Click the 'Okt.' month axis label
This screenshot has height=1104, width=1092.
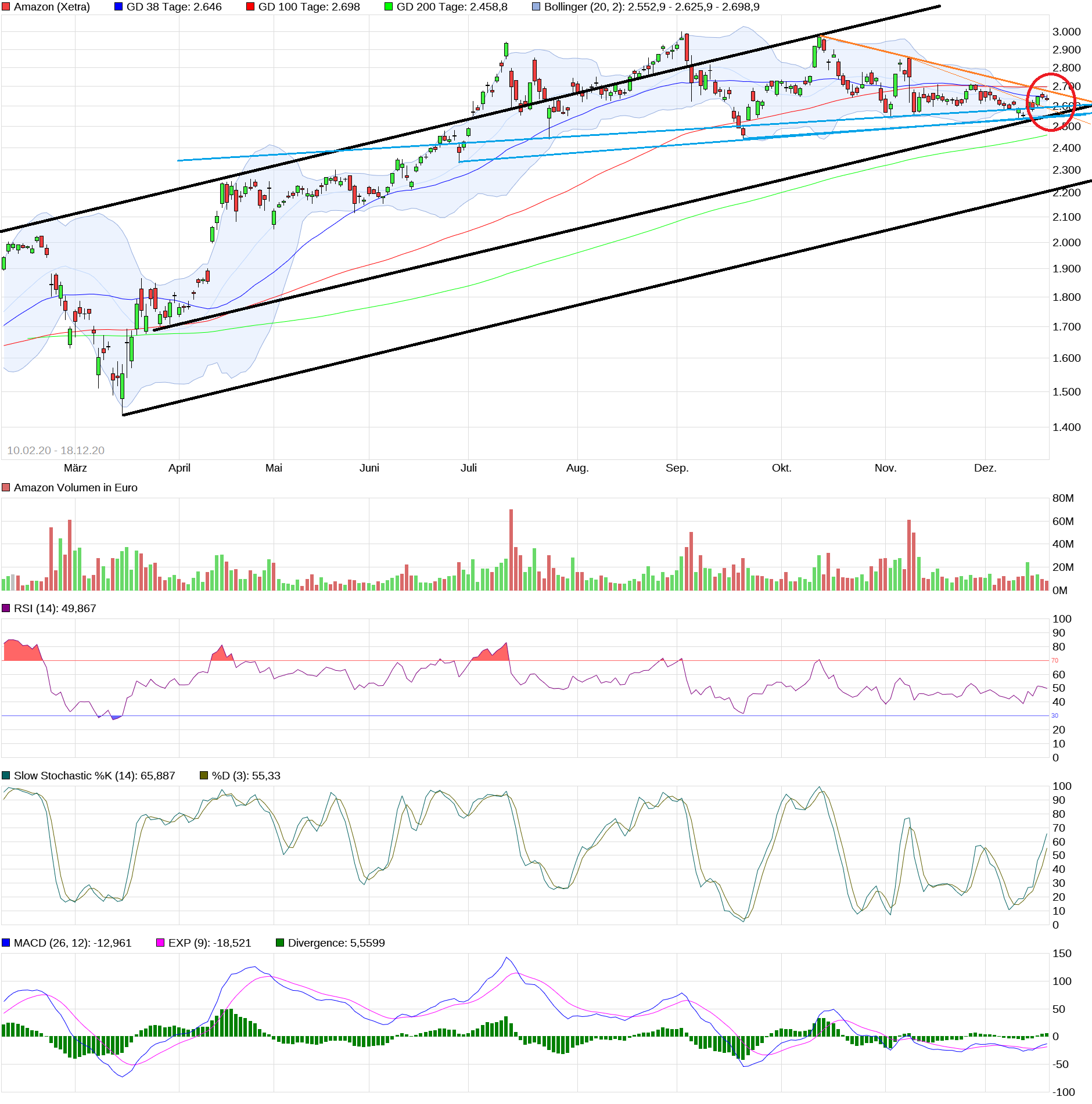[x=781, y=468]
